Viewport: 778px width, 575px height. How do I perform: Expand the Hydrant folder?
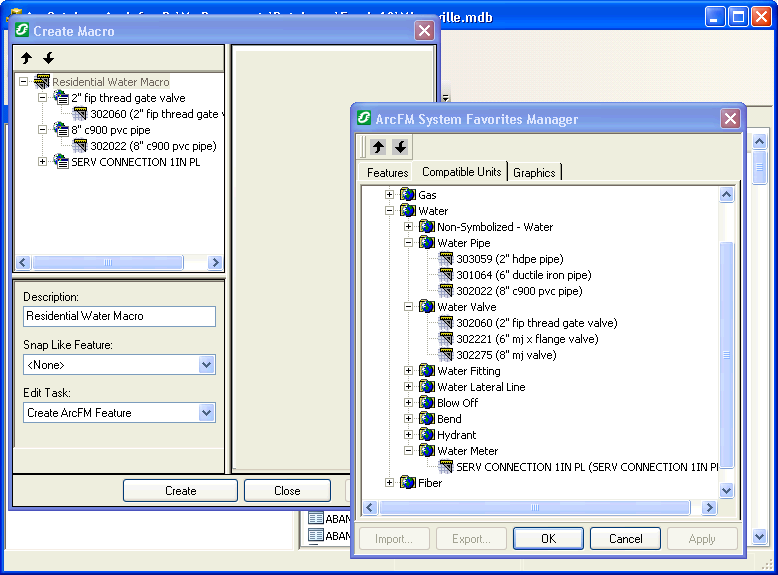point(408,435)
